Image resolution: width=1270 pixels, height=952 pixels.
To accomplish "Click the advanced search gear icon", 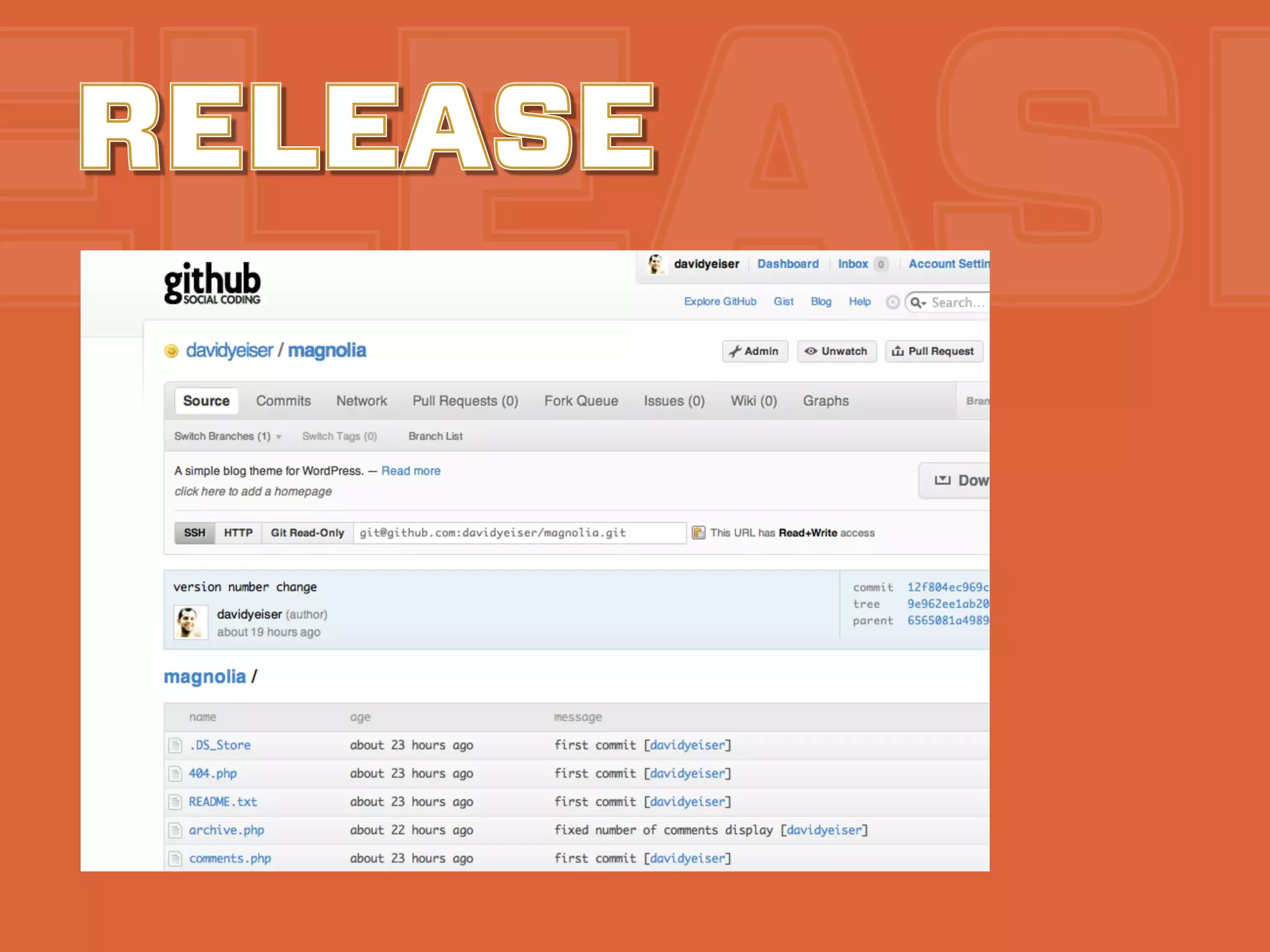I will [892, 302].
